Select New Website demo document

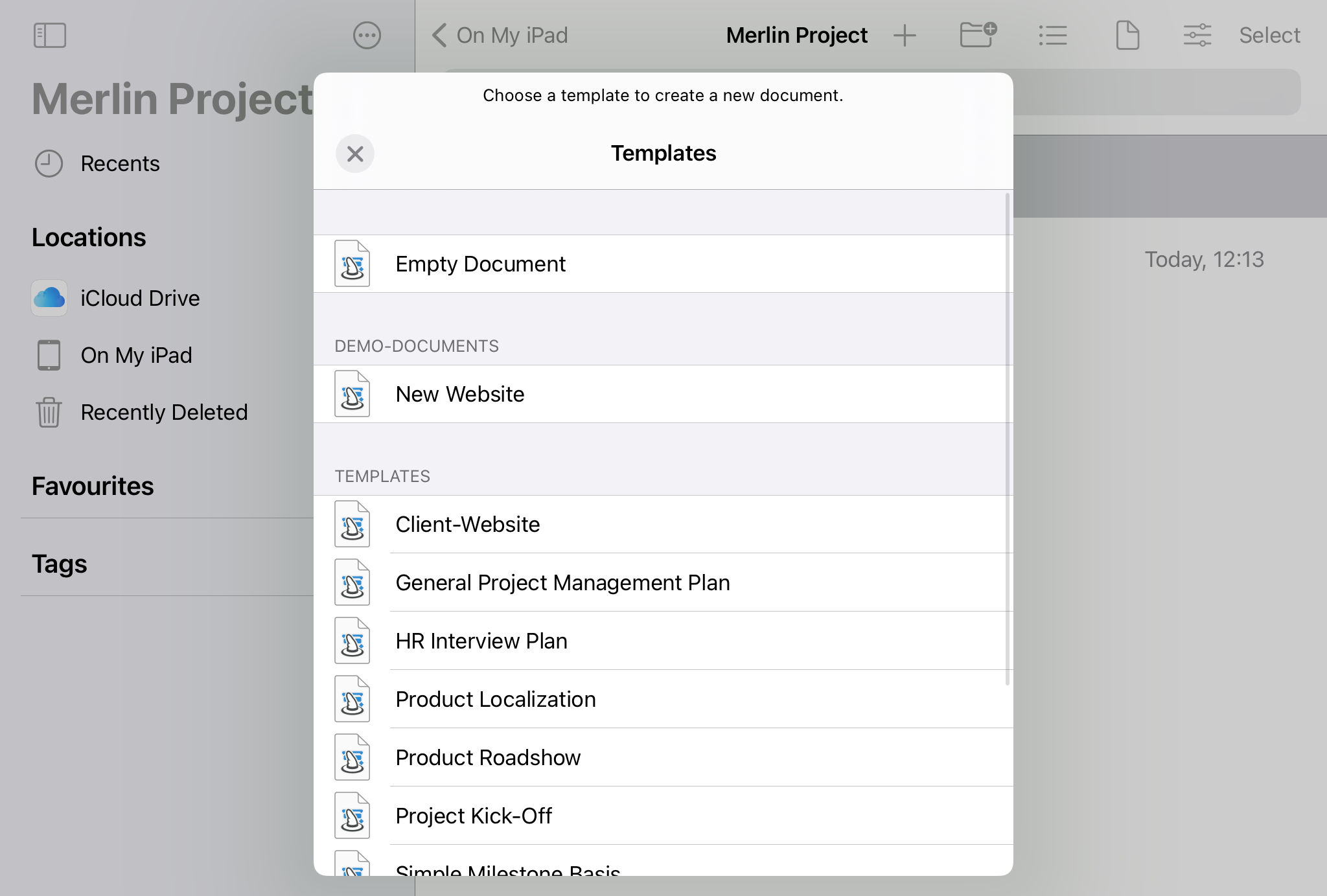coord(663,393)
